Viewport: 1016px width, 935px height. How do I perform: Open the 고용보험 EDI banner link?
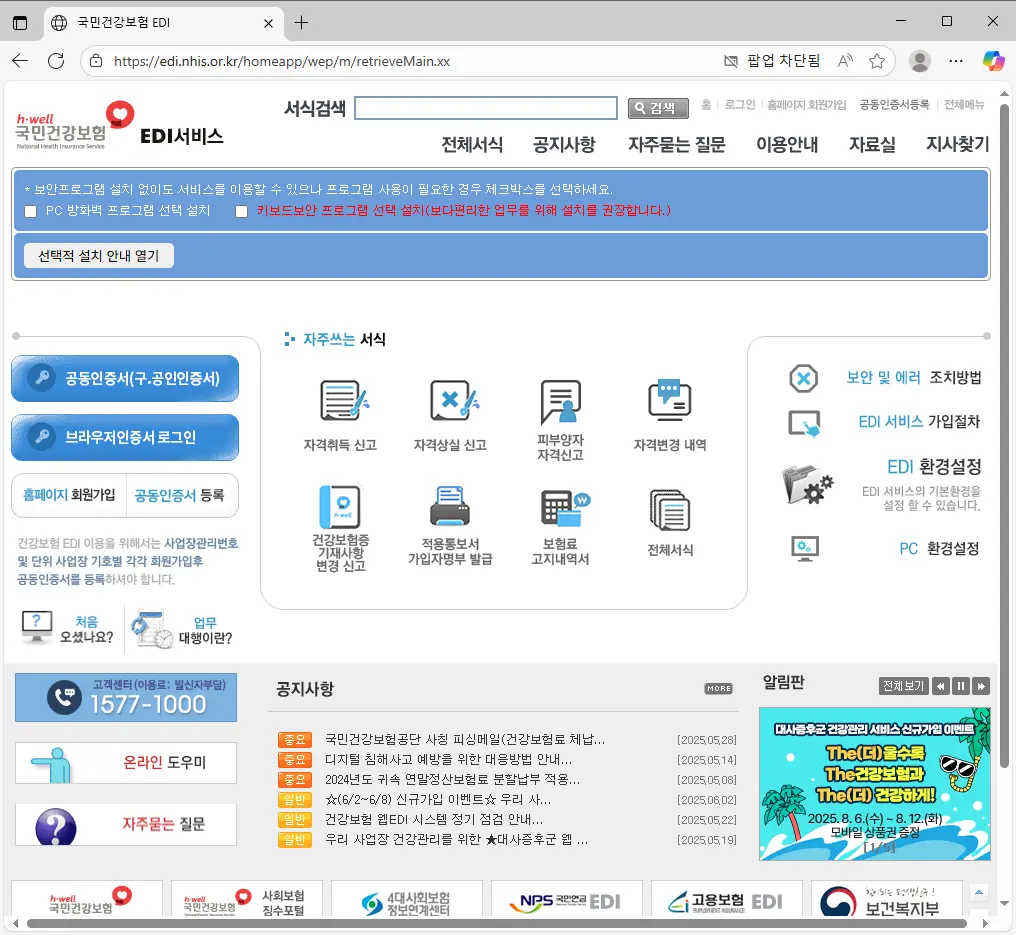(726, 901)
